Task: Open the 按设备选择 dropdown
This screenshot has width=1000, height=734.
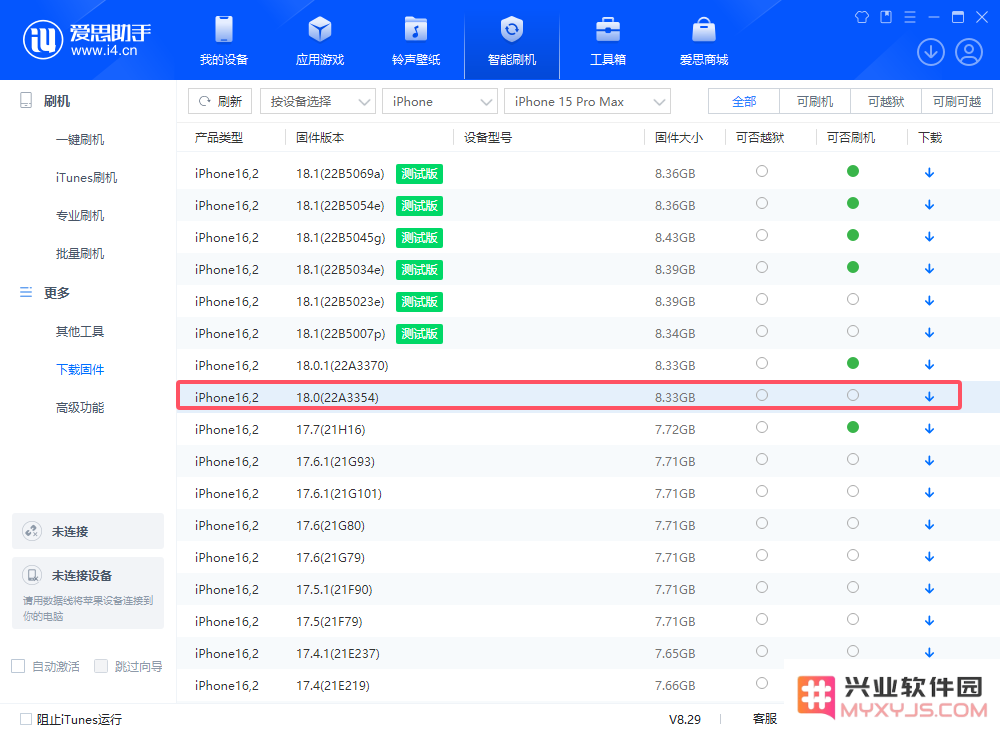Action: tap(318, 101)
